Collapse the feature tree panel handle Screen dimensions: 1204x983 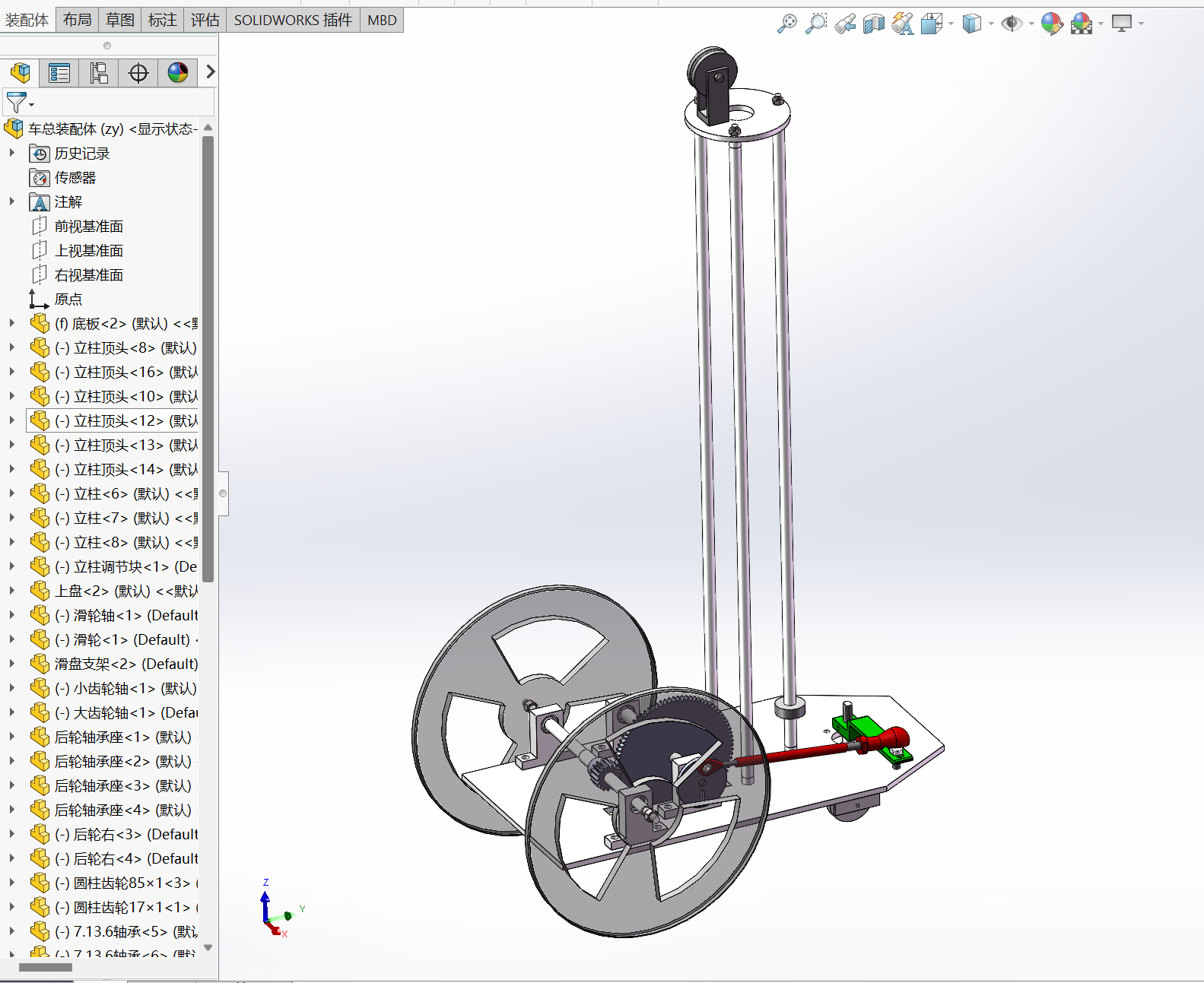(223, 493)
